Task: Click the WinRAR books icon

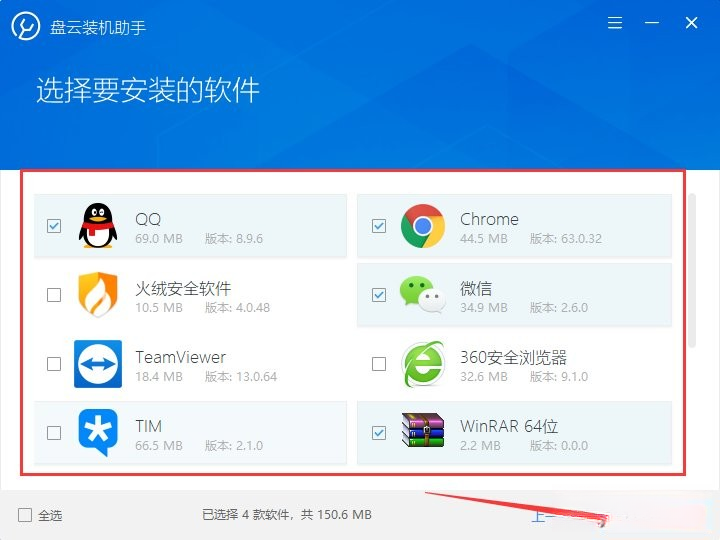Action: [x=422, y=430]
